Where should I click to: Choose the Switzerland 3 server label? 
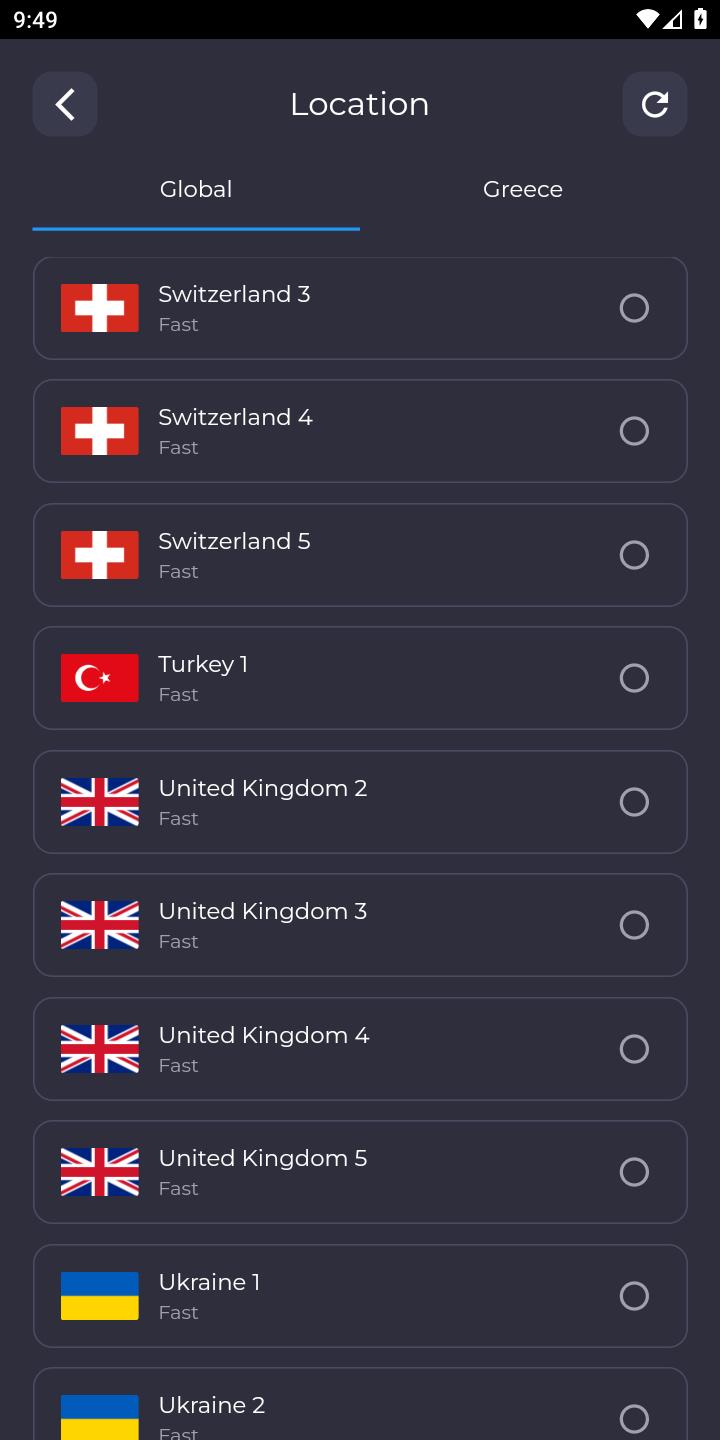(234, 294)
